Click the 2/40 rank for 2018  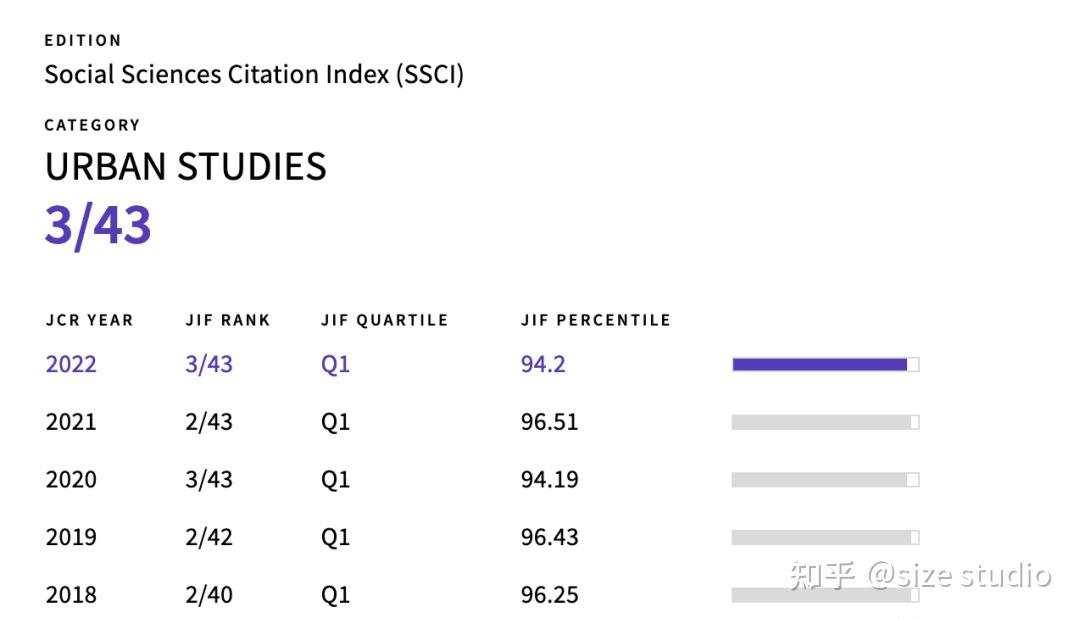[x=209, y=595]
